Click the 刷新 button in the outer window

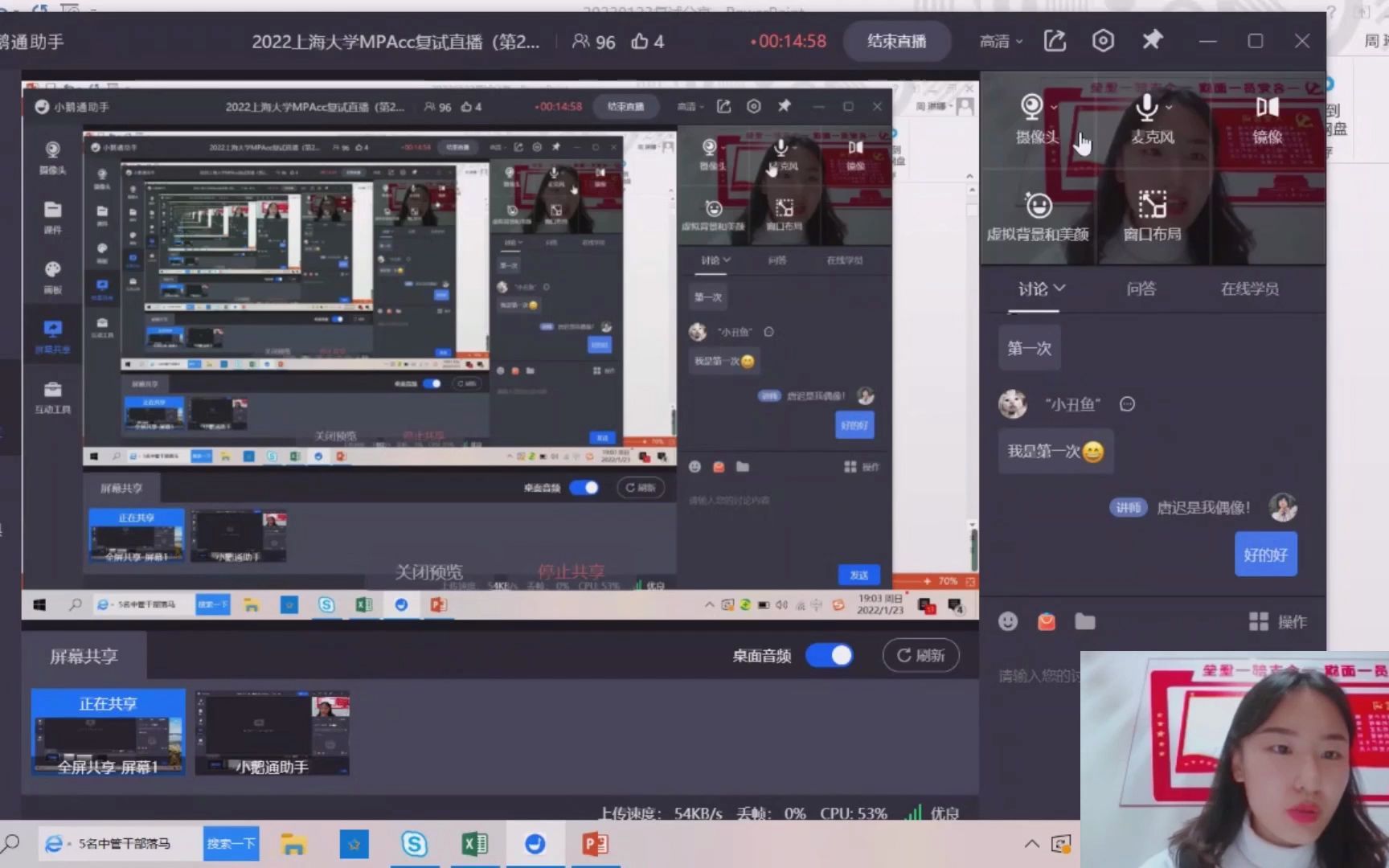click(920, 655)
